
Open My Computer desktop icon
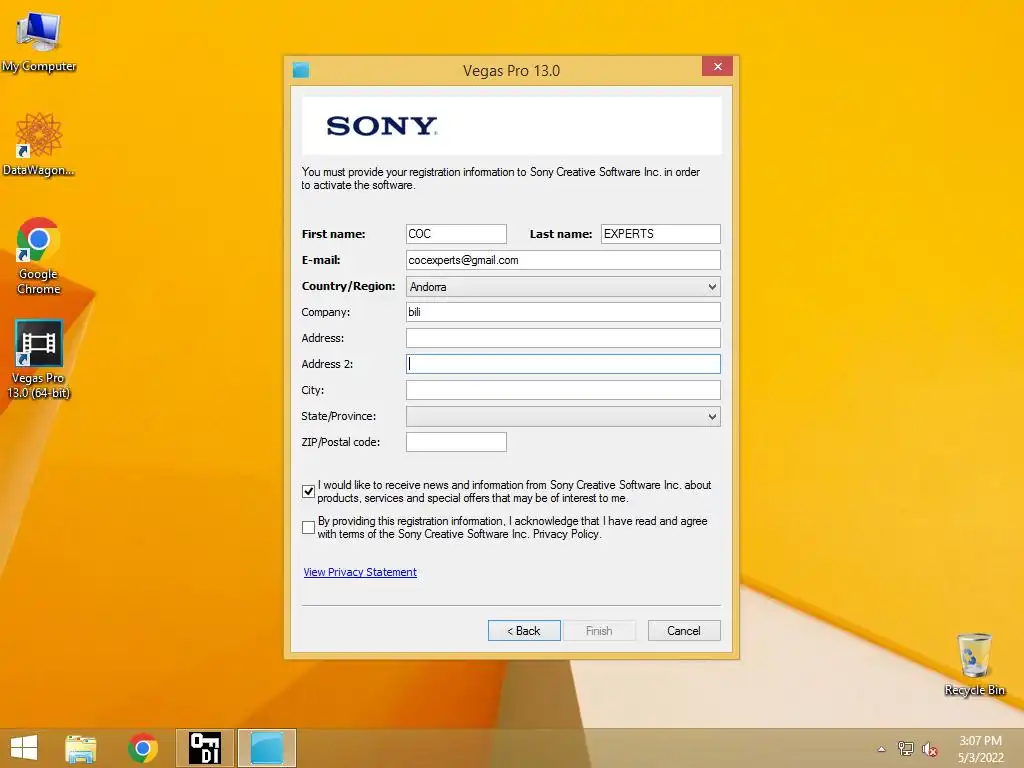(39, 42)
